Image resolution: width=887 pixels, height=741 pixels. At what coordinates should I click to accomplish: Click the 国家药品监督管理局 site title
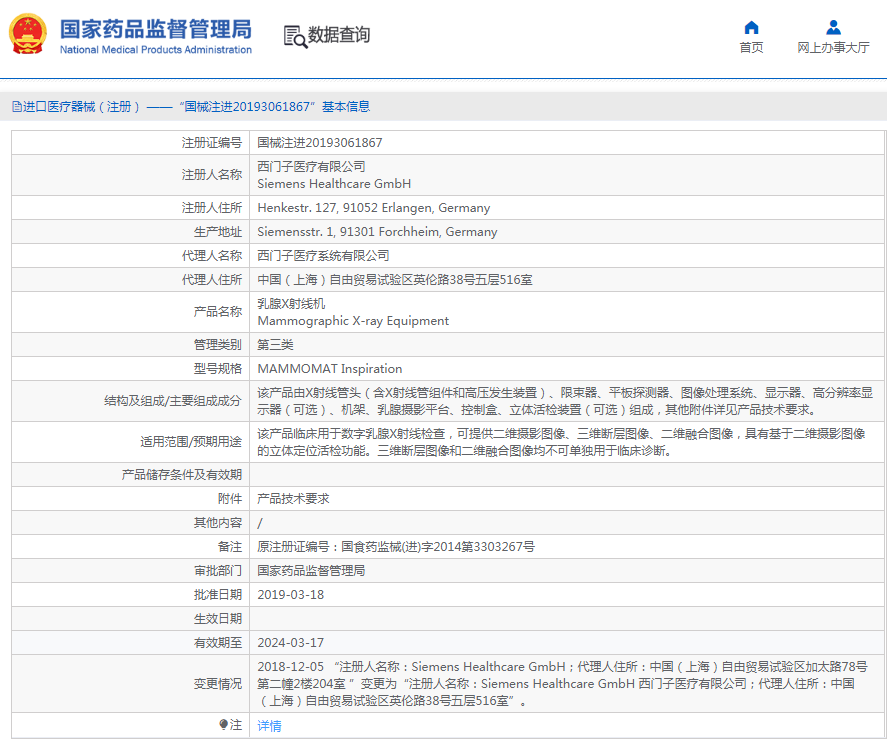point(156,29)
